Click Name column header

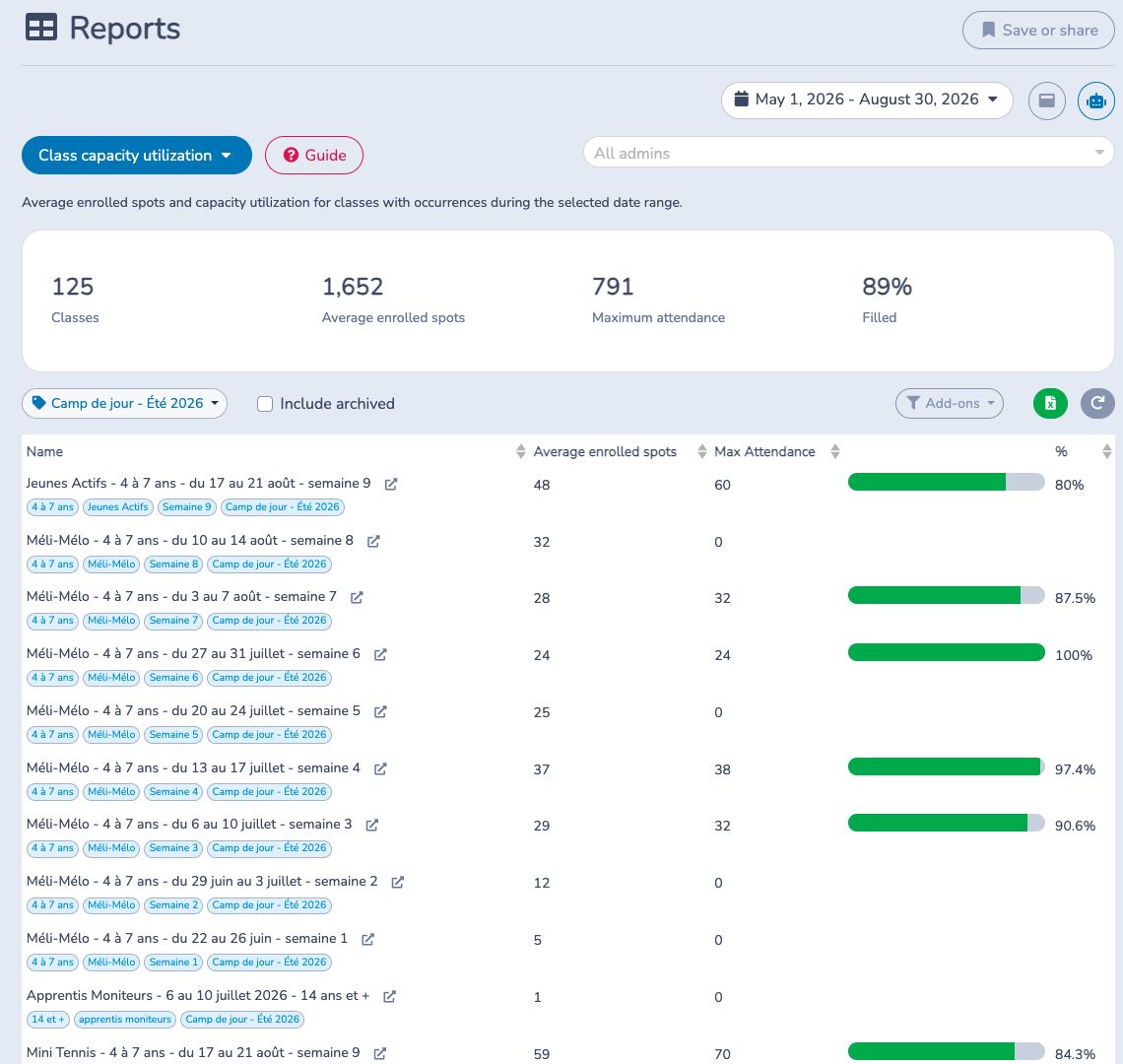pos(44,451)
